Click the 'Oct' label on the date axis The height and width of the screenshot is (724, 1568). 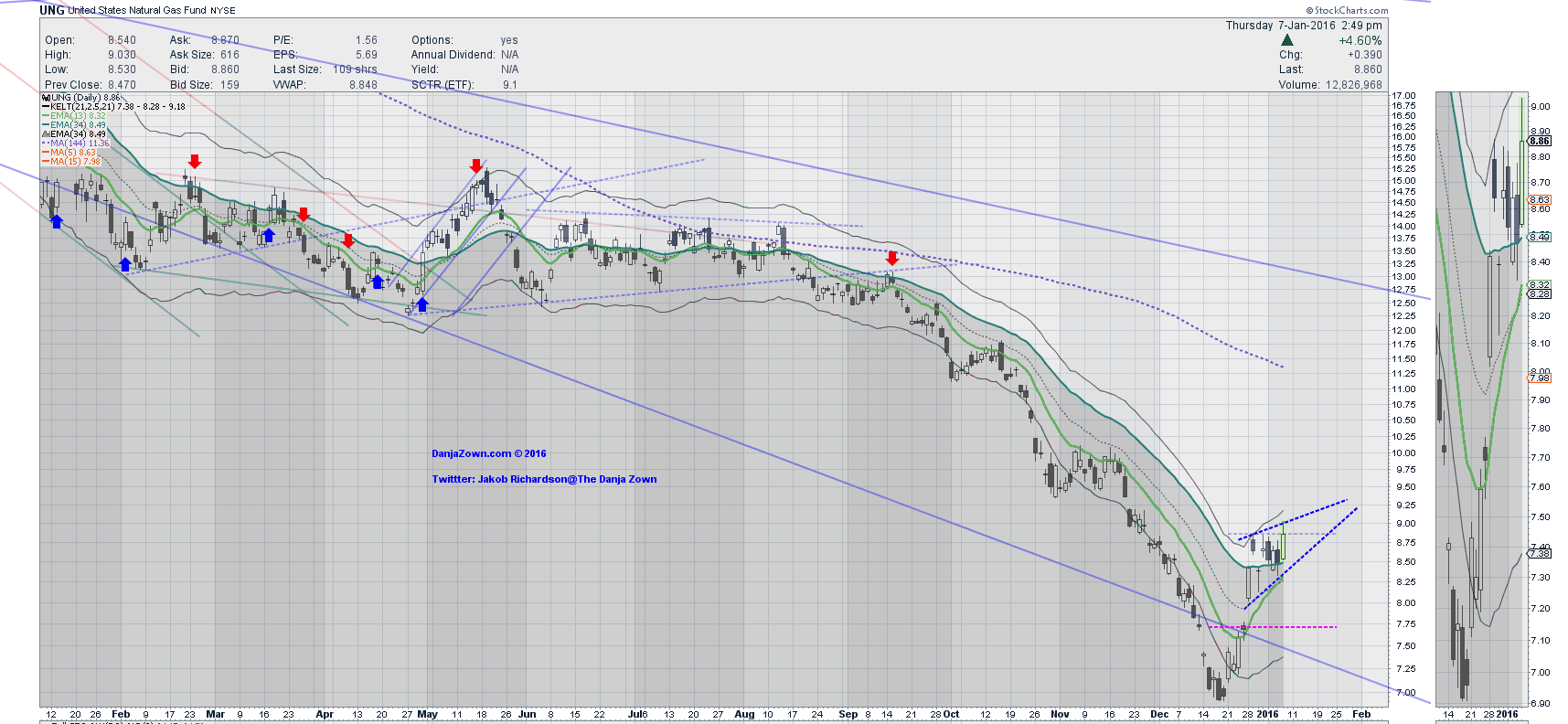pos(952,715)
